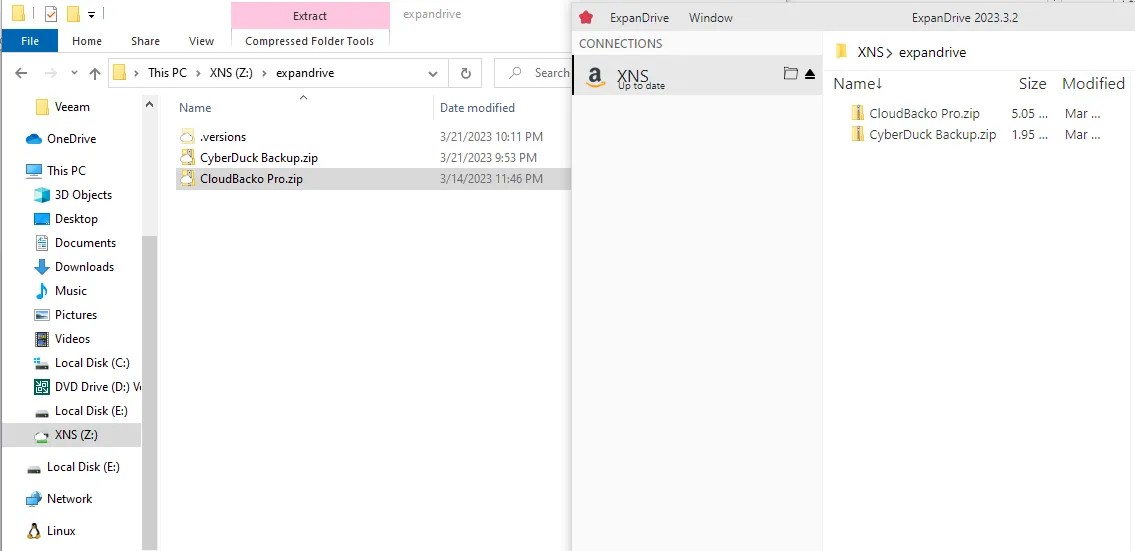
Task: Click navigation pane scroll up arrow
Action: [x=149, y=105]
